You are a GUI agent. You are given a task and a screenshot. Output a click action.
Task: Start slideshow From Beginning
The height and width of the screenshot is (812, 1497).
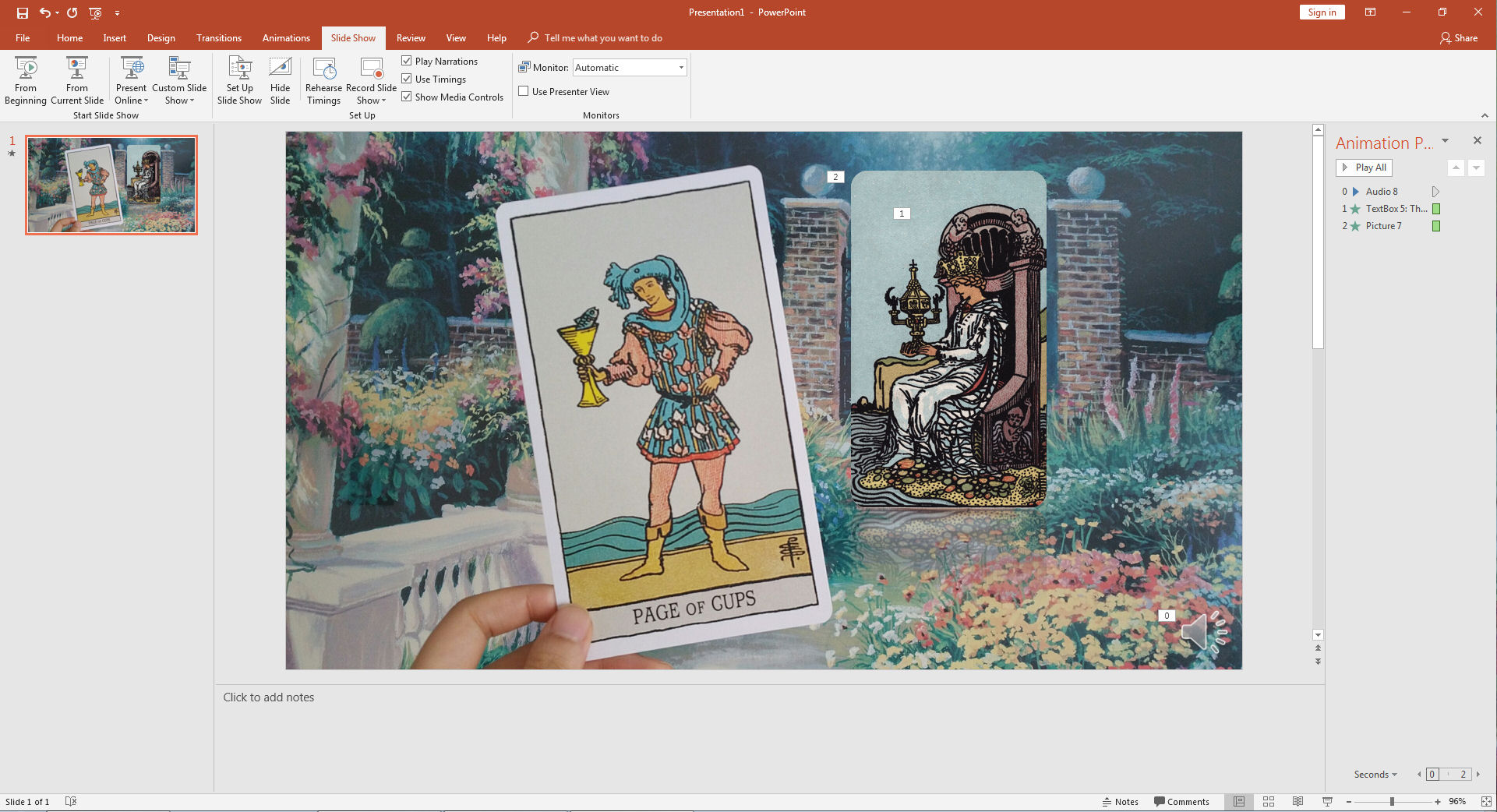26,79
